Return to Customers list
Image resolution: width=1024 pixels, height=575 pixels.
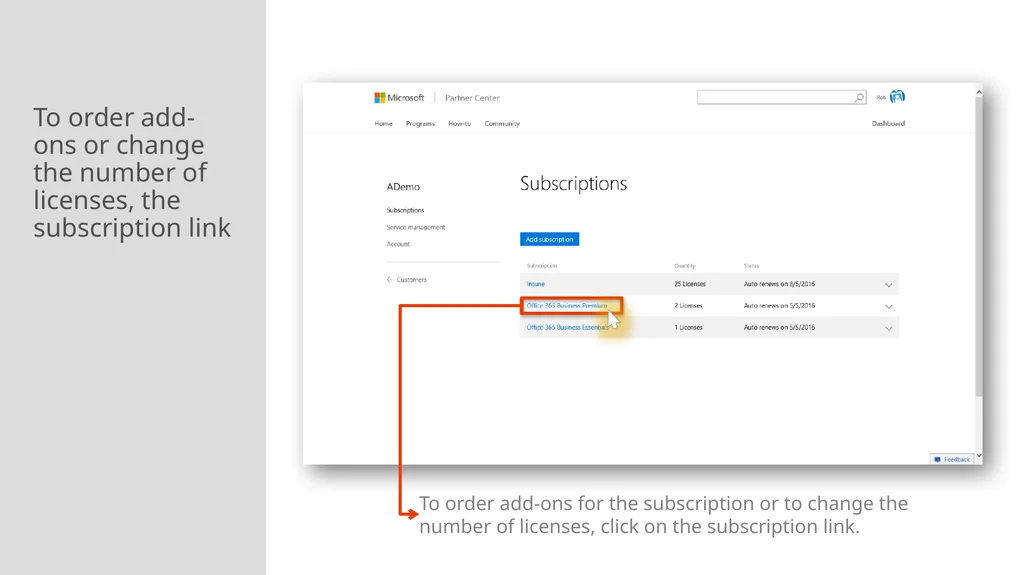(411, 280)
